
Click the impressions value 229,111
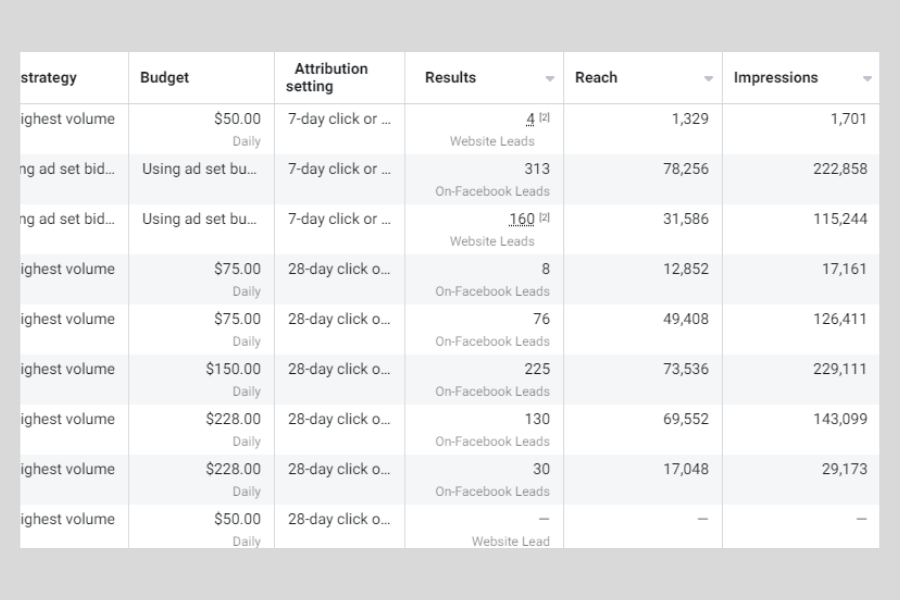tap(840, 369)
